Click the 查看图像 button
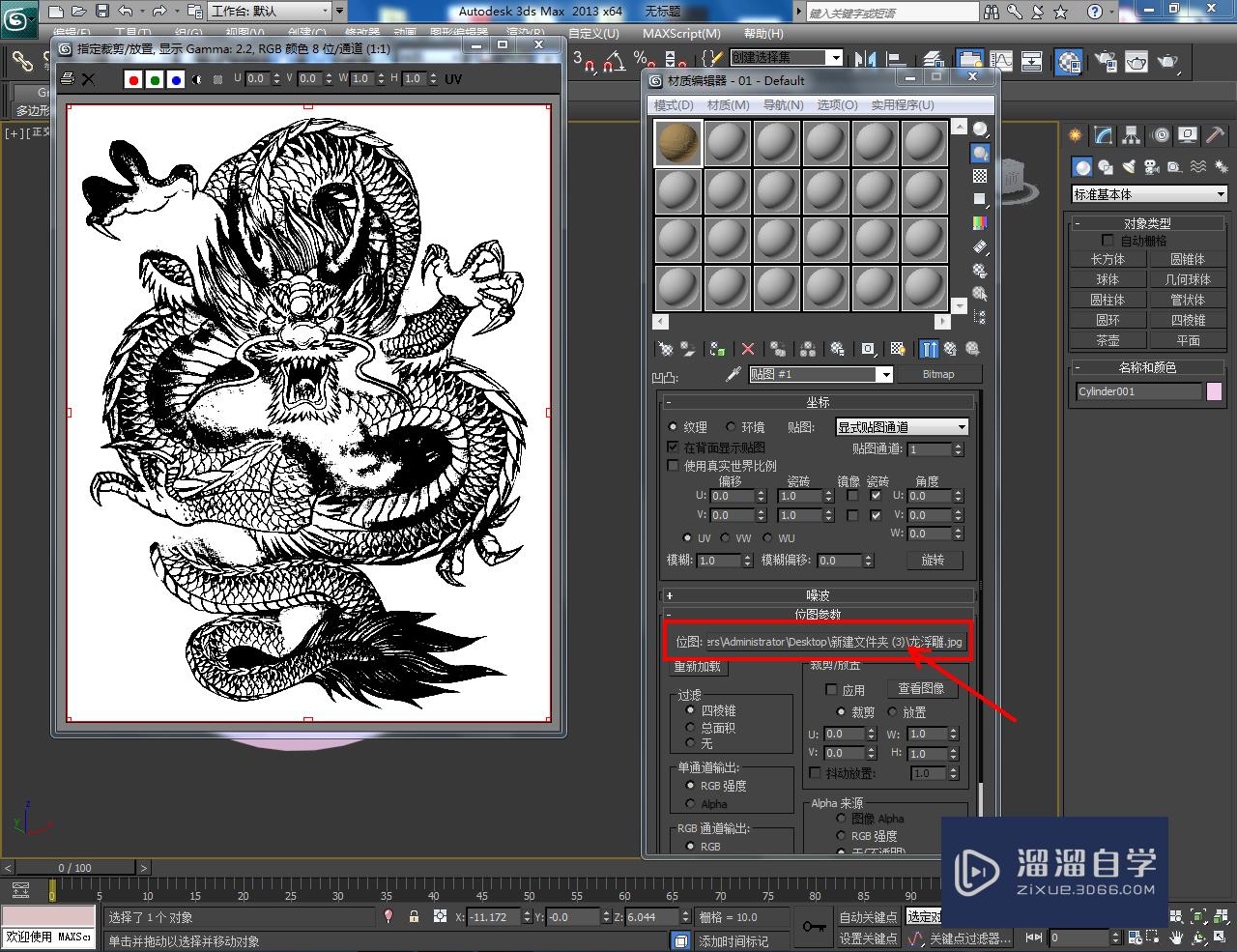This screenshot has width=1237, height=952. point(921,688)
